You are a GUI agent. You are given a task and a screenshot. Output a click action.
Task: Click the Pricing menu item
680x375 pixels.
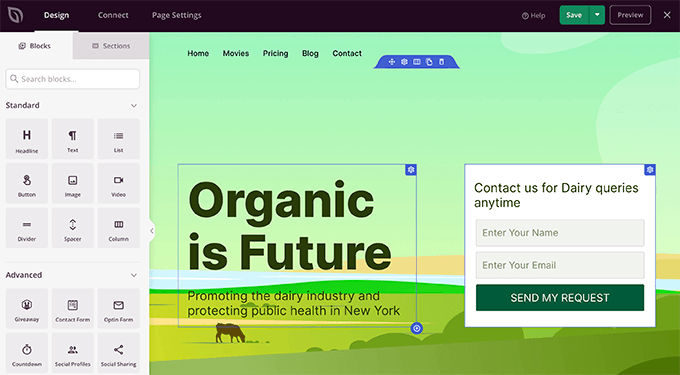(x=275, y=53)
